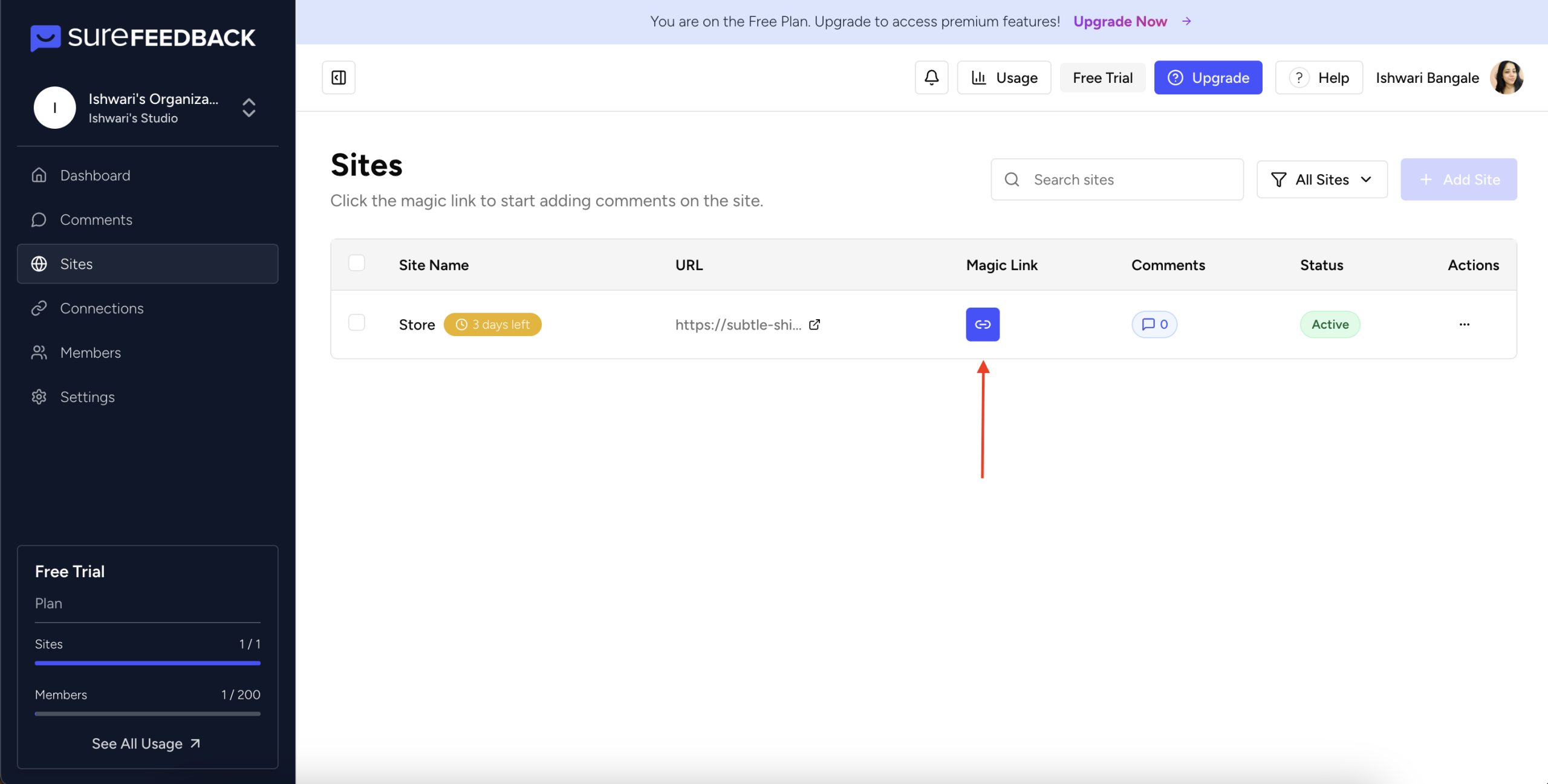Expand the organization switcher
The height and width of the screenshot is (784, 1548).
coord(249,108)
